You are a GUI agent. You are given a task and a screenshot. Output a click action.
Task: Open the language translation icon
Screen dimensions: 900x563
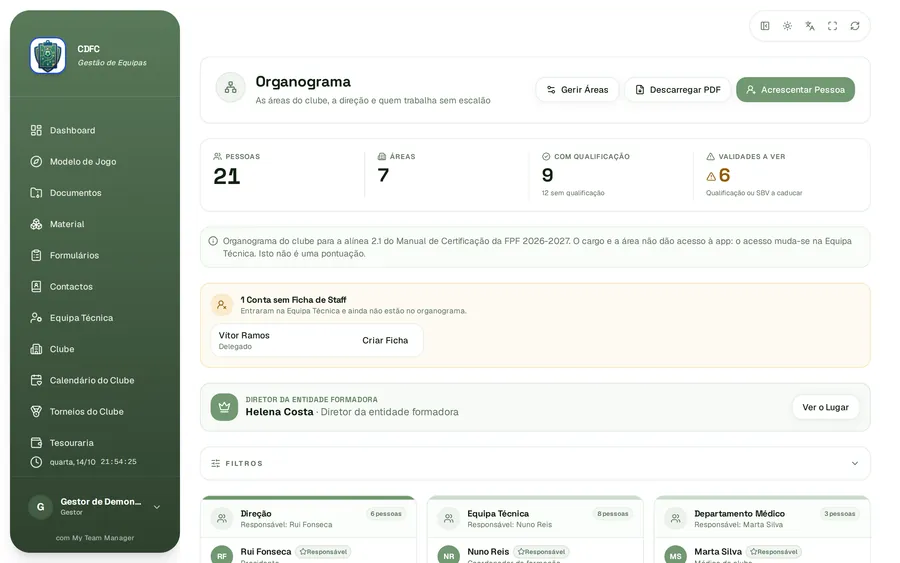(x=810, y=26)
